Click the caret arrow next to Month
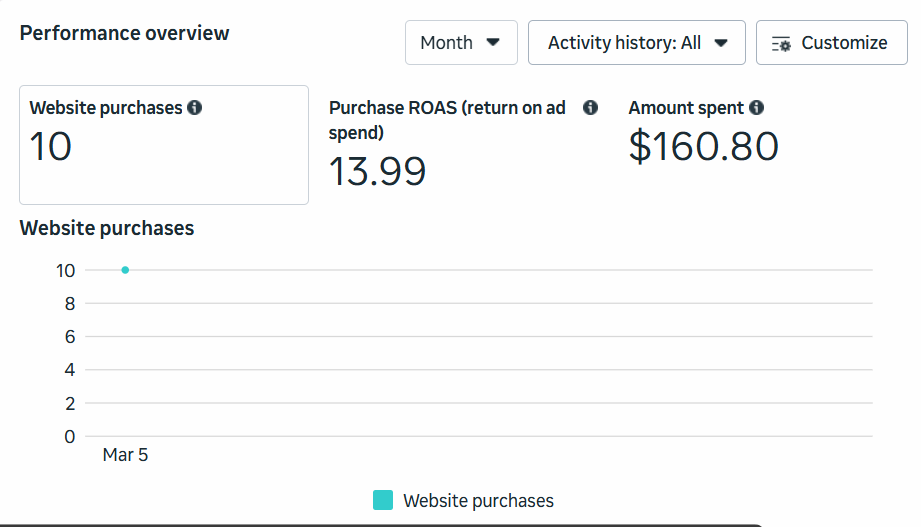Viewport: 921px width, 527px height. tap(493, 43)
